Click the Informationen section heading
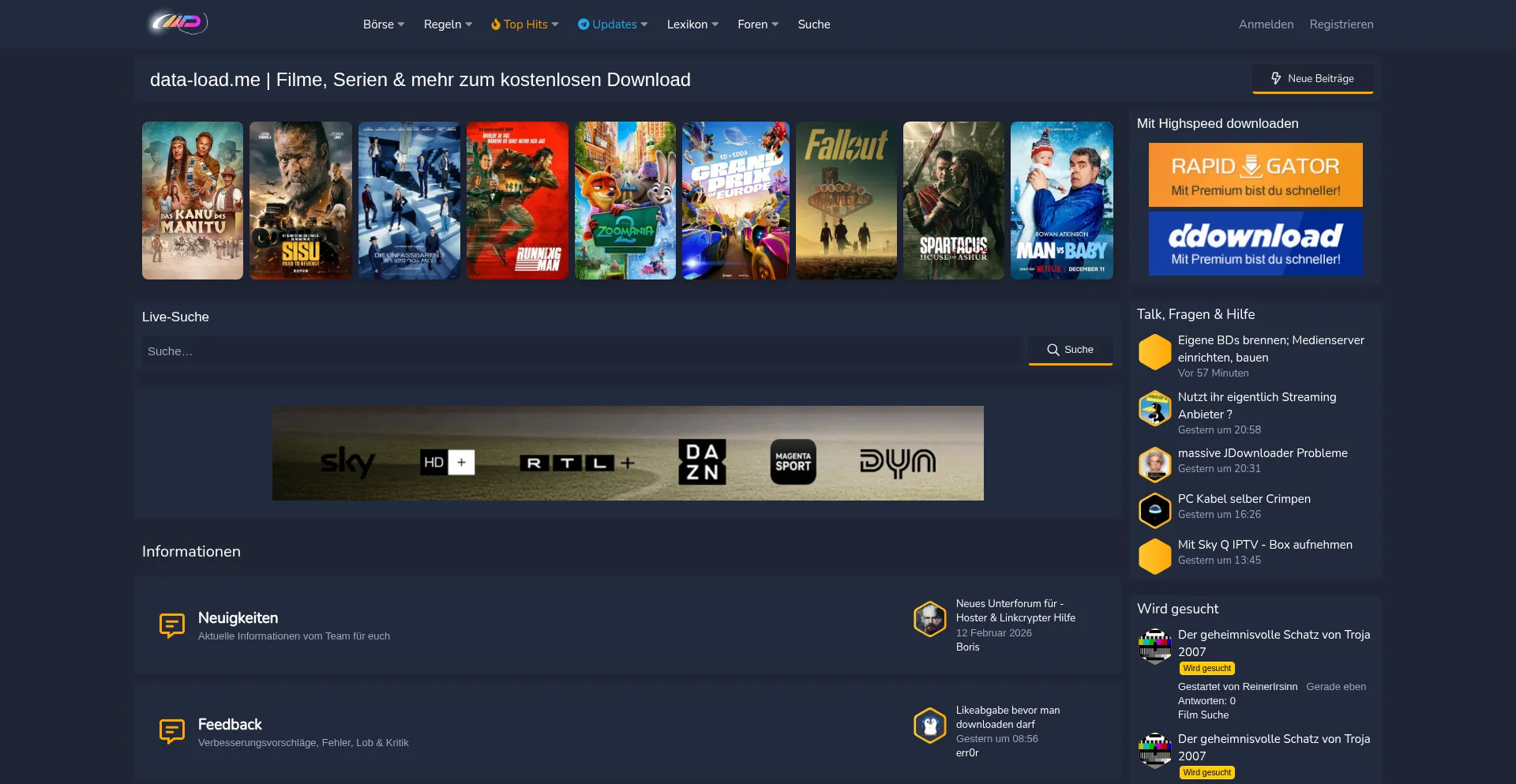This screenshot has height=784, width=1516. click(191, 552)
